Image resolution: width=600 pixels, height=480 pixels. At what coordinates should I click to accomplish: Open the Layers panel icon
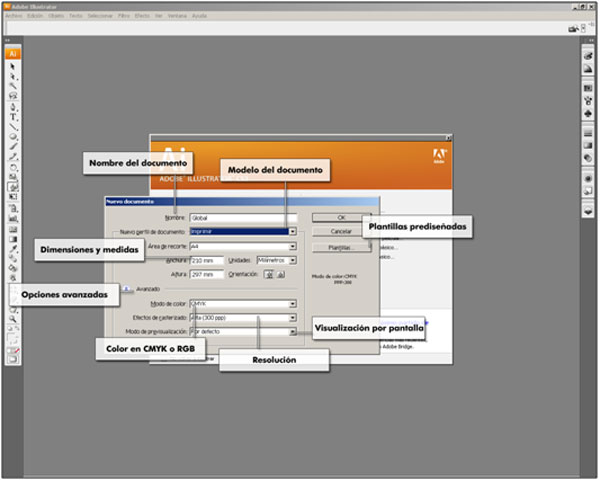click(x=588, y=211)
